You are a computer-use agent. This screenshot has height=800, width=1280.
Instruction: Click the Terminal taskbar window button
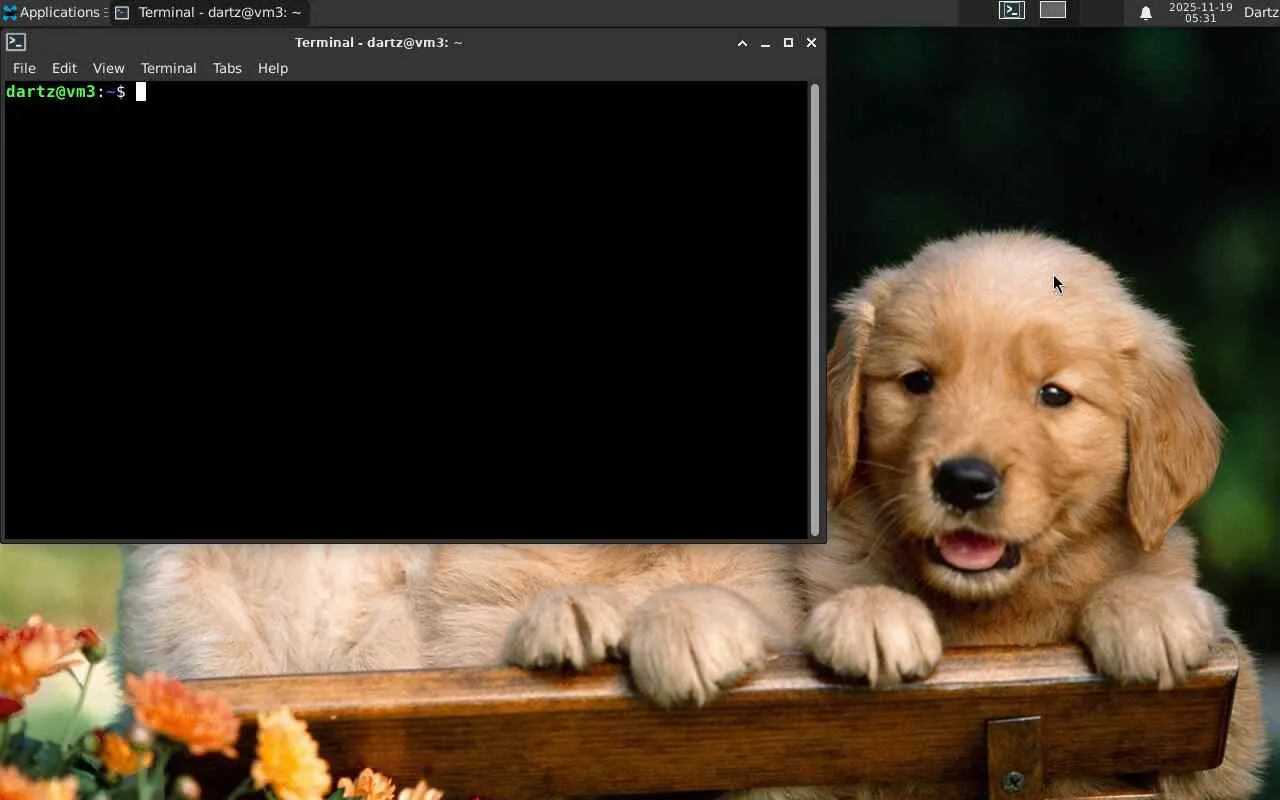coord(209,13)
